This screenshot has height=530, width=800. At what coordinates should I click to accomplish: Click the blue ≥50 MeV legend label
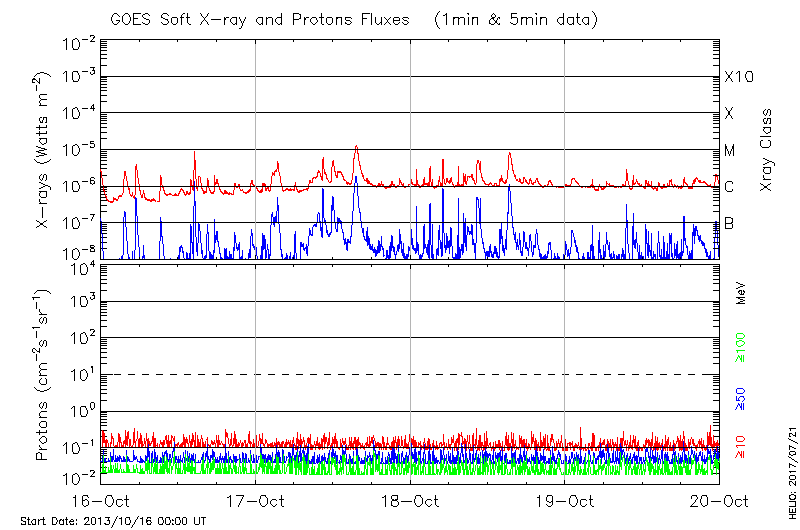[741, 398]
